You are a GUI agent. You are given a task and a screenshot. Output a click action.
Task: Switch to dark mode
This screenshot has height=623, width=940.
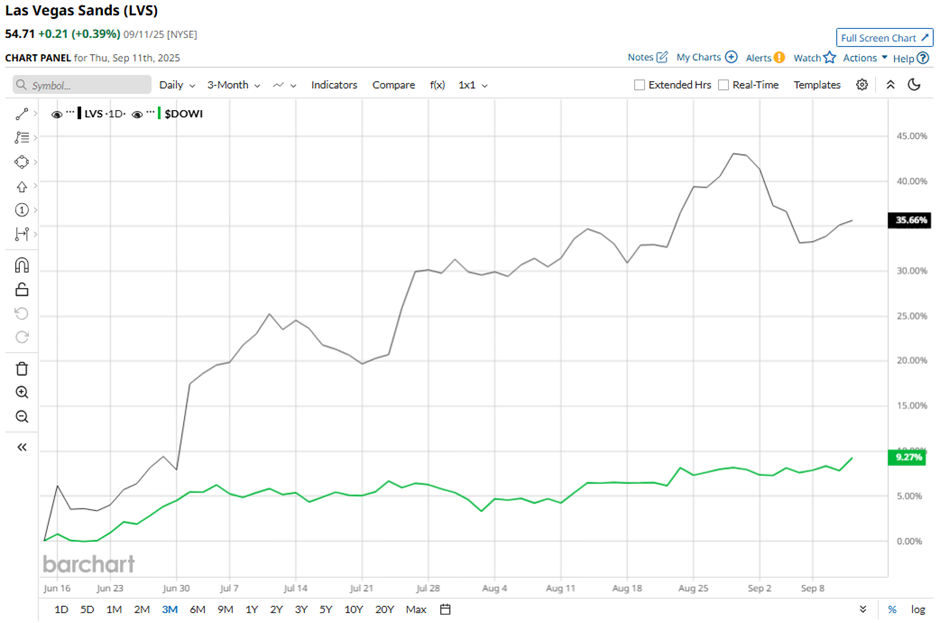coord(914,85)
